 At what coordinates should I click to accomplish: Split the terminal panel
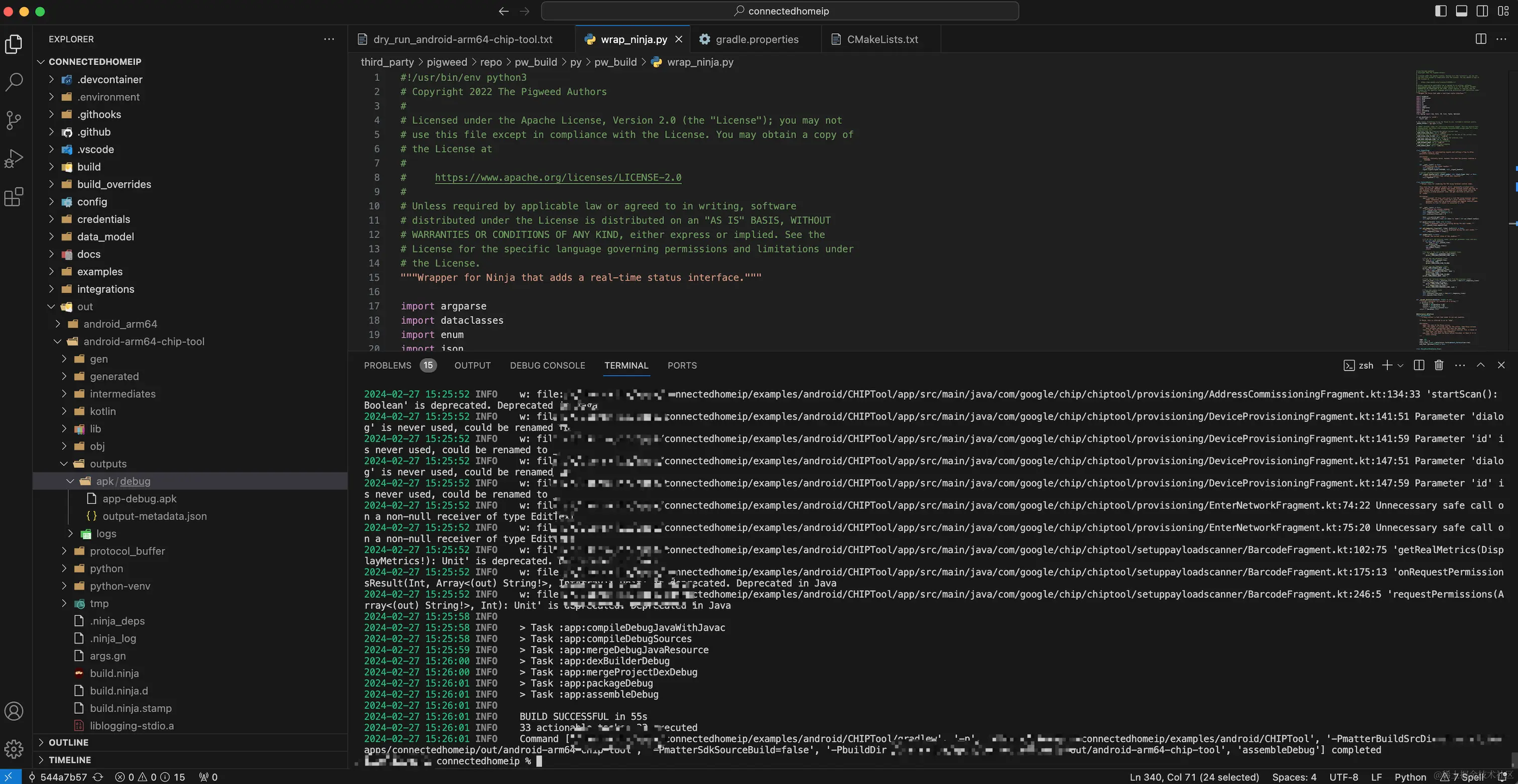1419,365
